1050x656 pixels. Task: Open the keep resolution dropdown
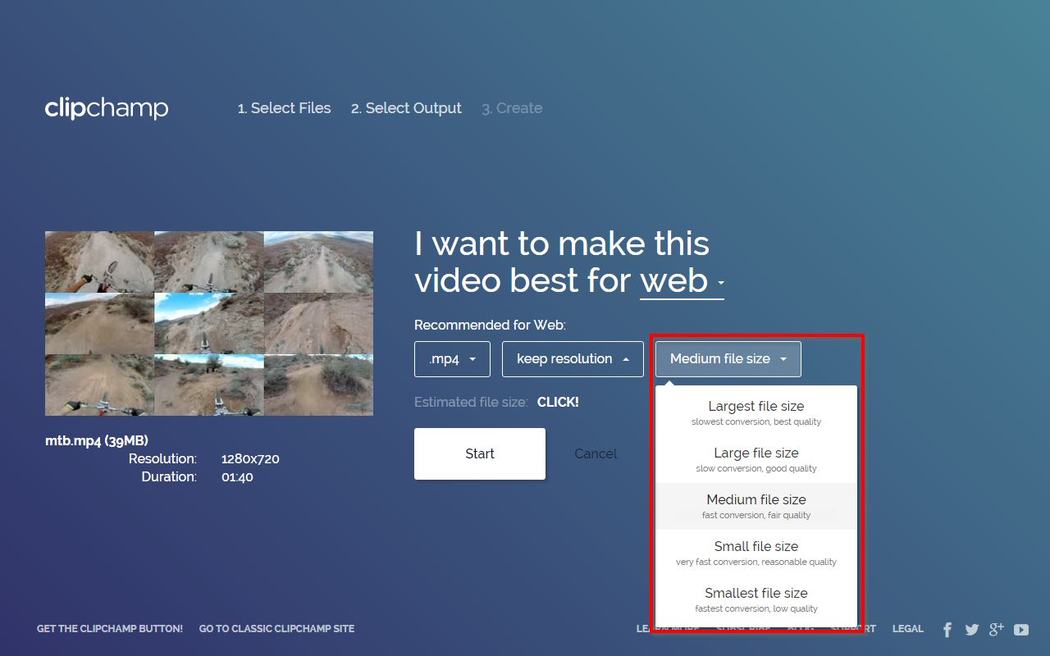coord(572,359)
